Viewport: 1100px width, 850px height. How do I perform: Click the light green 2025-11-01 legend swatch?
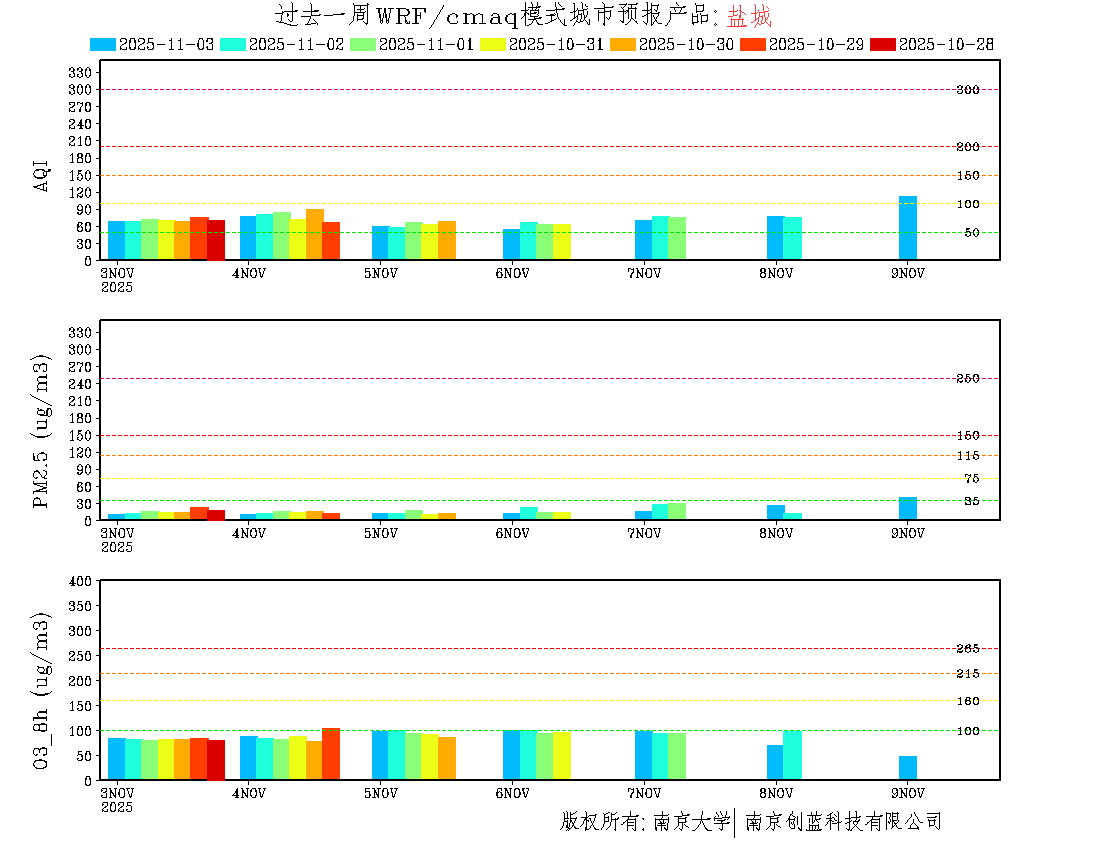[362, 44]
